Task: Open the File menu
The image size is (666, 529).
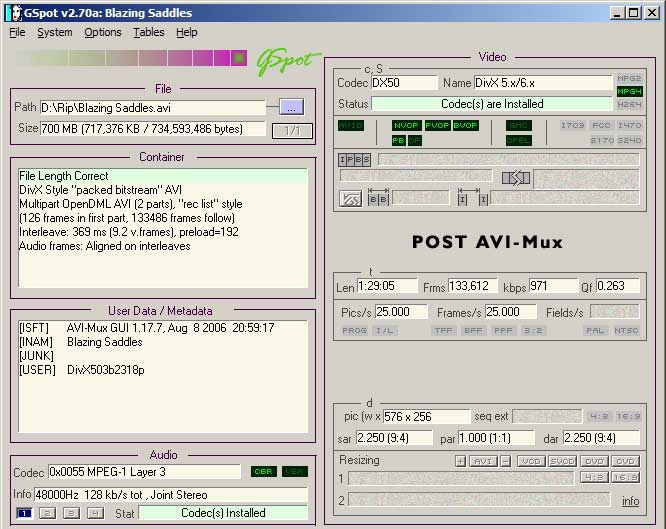Action: [17, 32]
